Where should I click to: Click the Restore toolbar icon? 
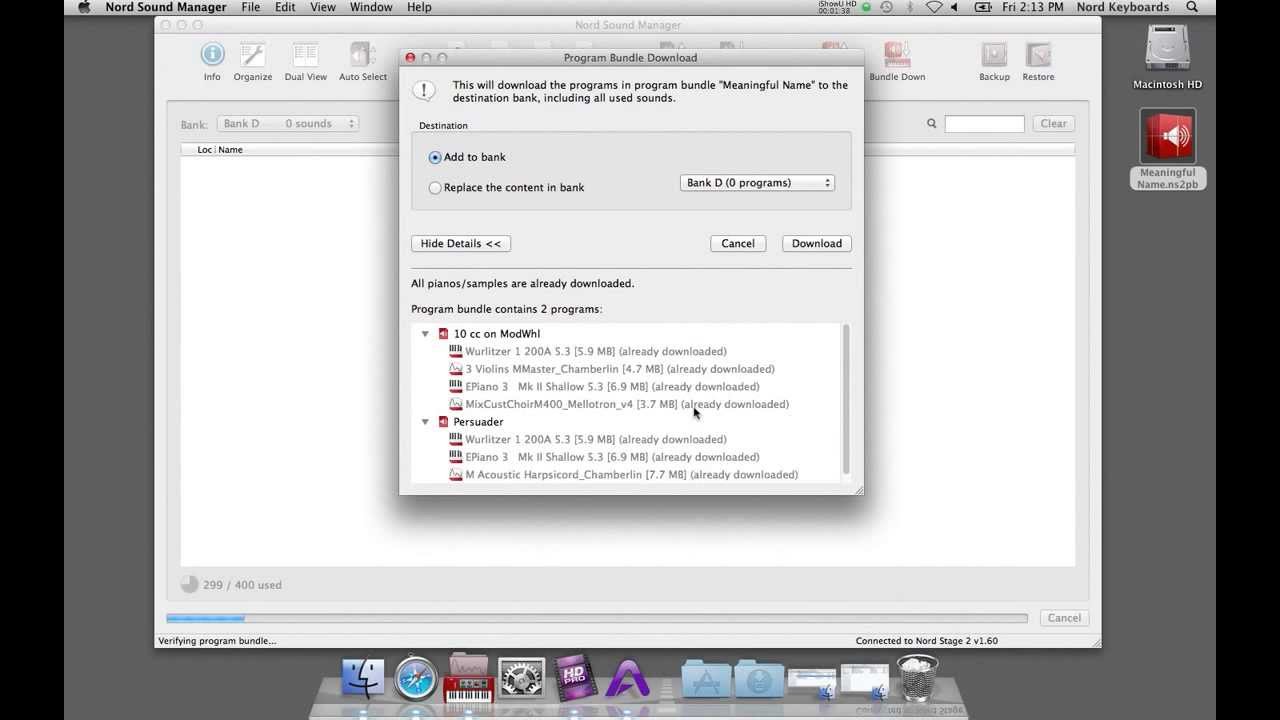(x=1038, y=61)
